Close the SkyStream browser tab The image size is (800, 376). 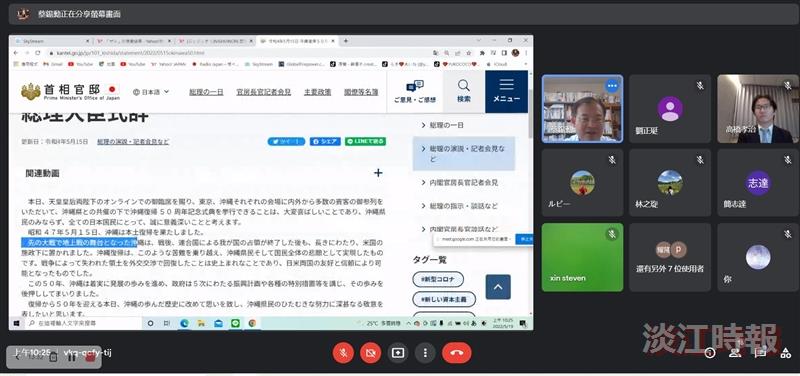pos(87,40)
